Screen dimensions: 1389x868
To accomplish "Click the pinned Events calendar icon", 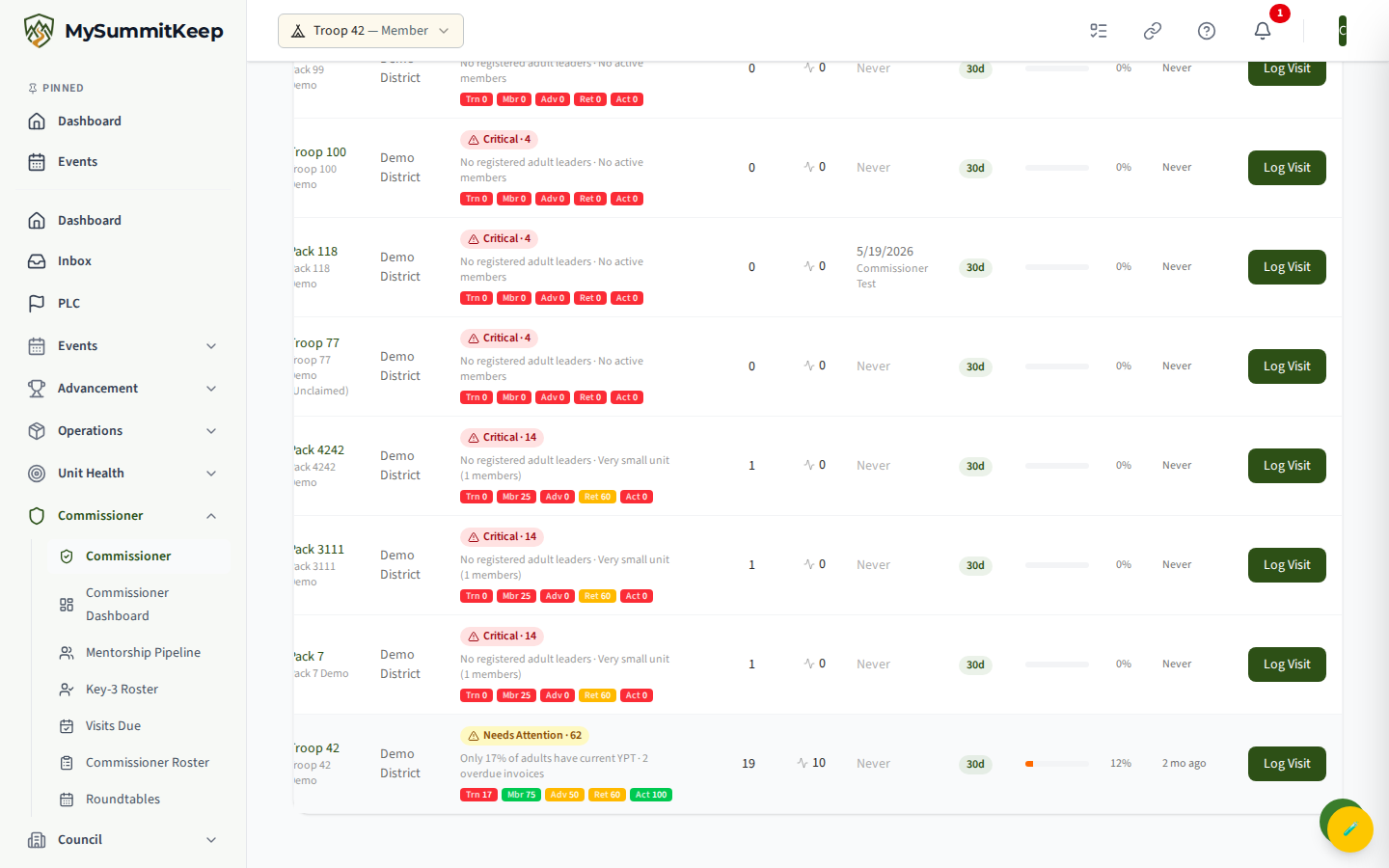I will [x=37, y=162].
